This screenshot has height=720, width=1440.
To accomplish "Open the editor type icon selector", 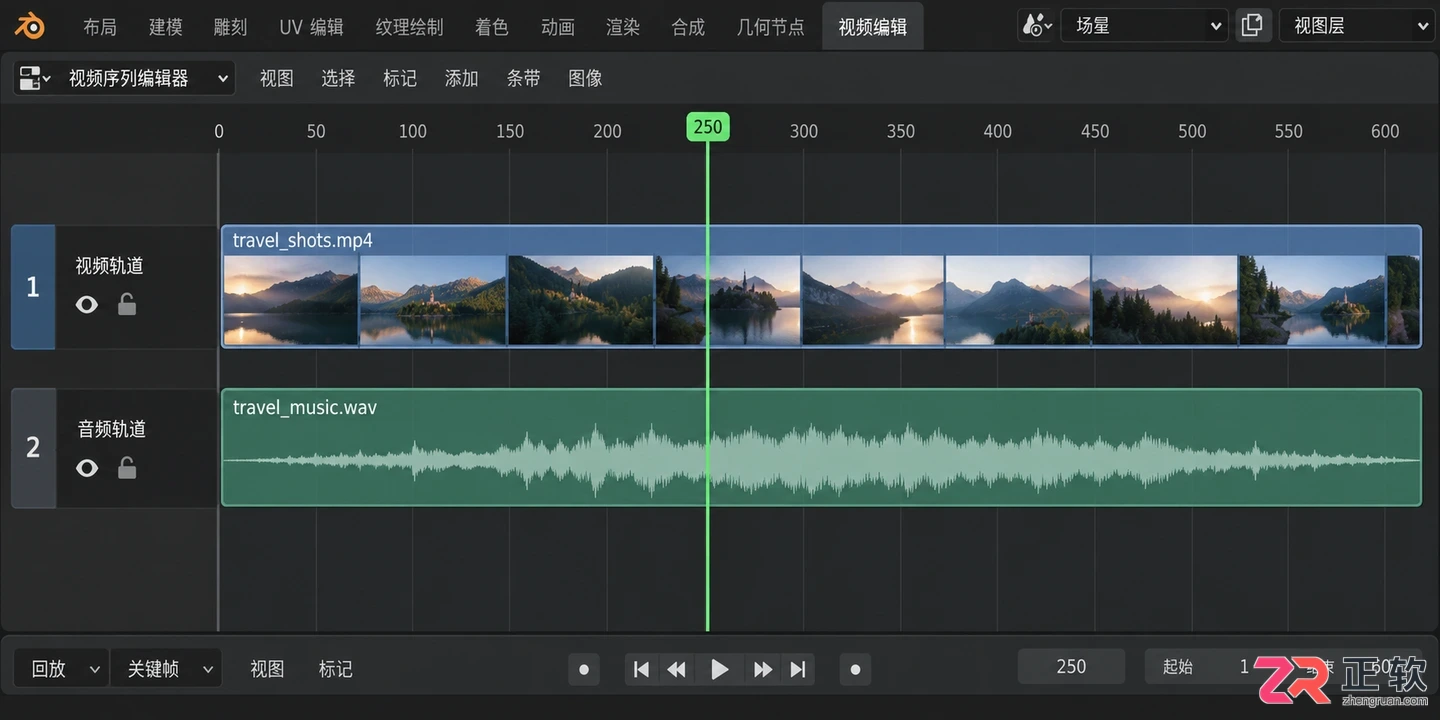I will point(34,78).
